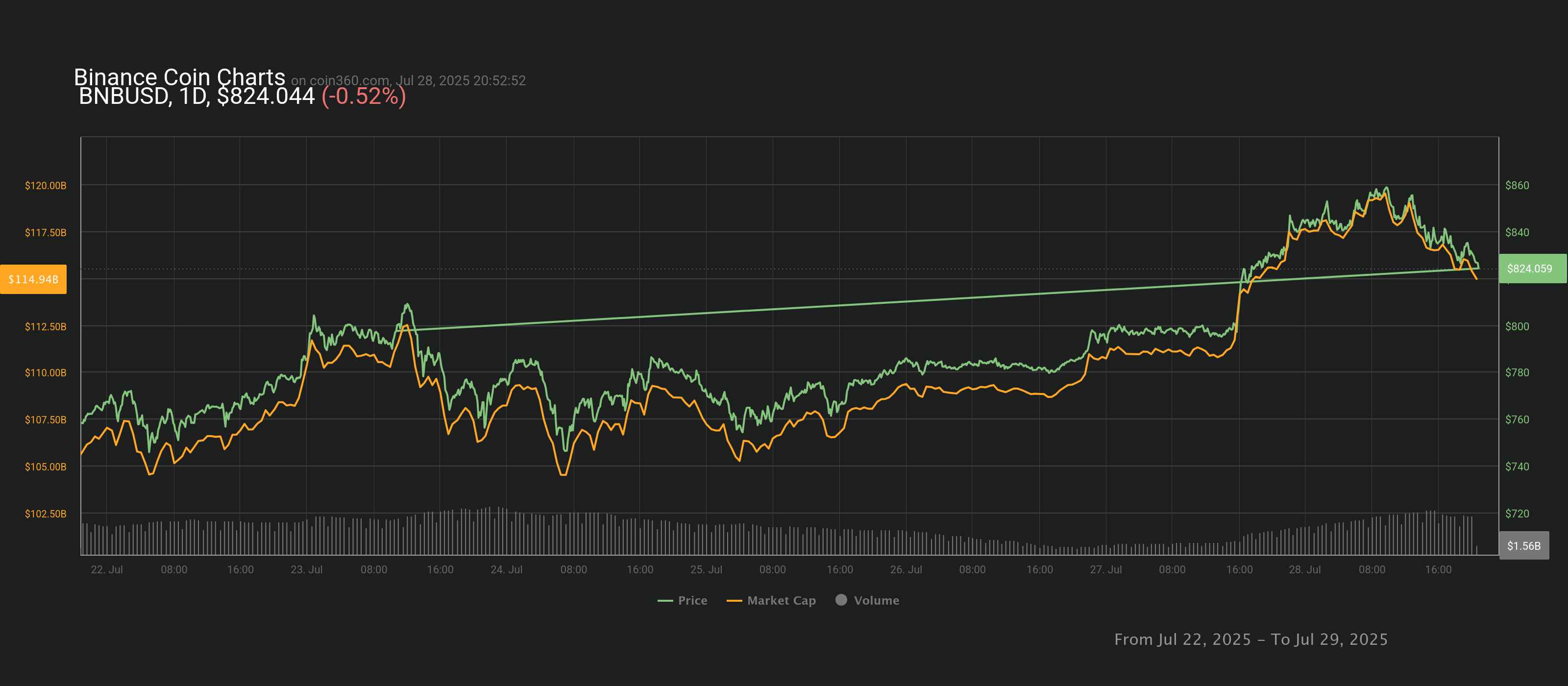1568x686 pixels.
Task: Click the $780 price axis label
Action: pos(1517,372)
